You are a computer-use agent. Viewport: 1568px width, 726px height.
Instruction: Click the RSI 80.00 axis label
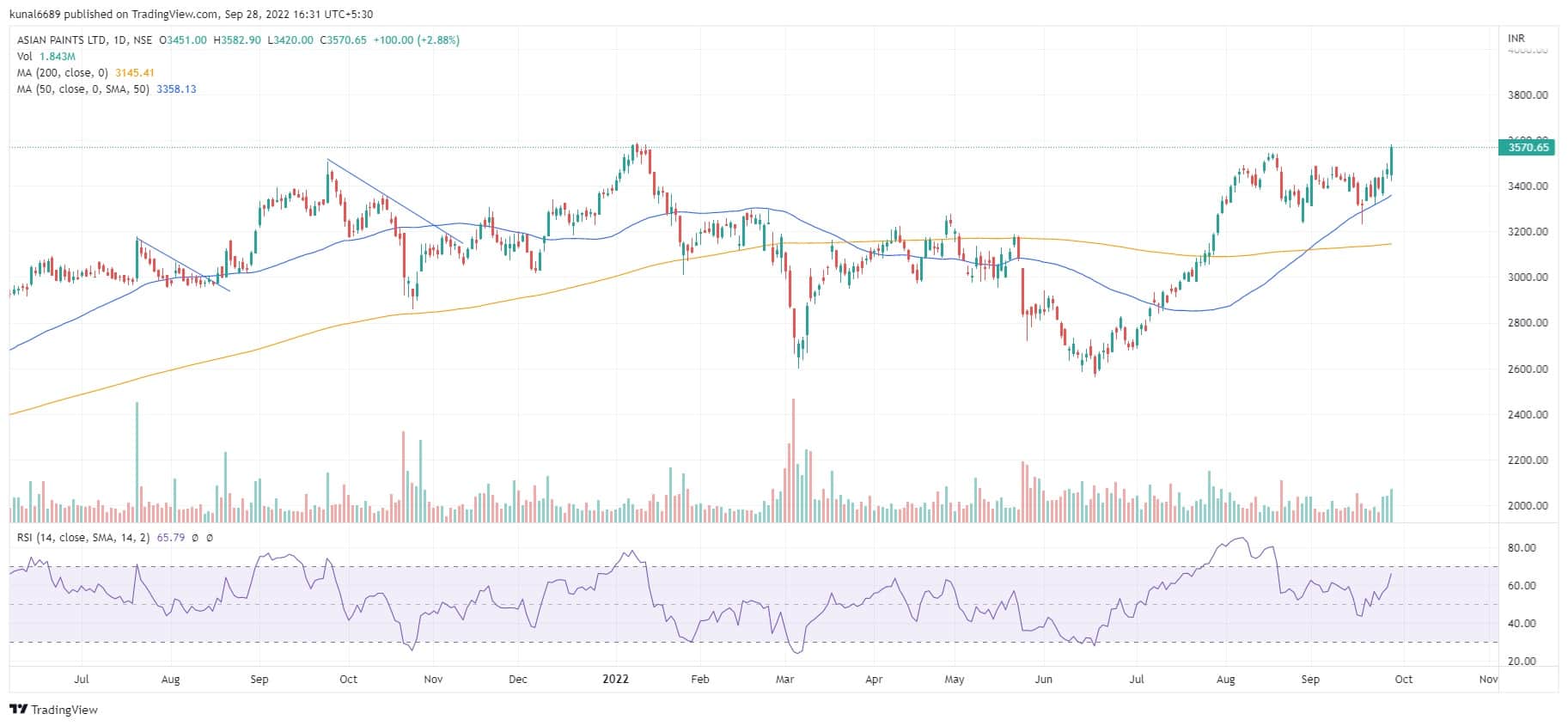click(x=1522, y=548)
